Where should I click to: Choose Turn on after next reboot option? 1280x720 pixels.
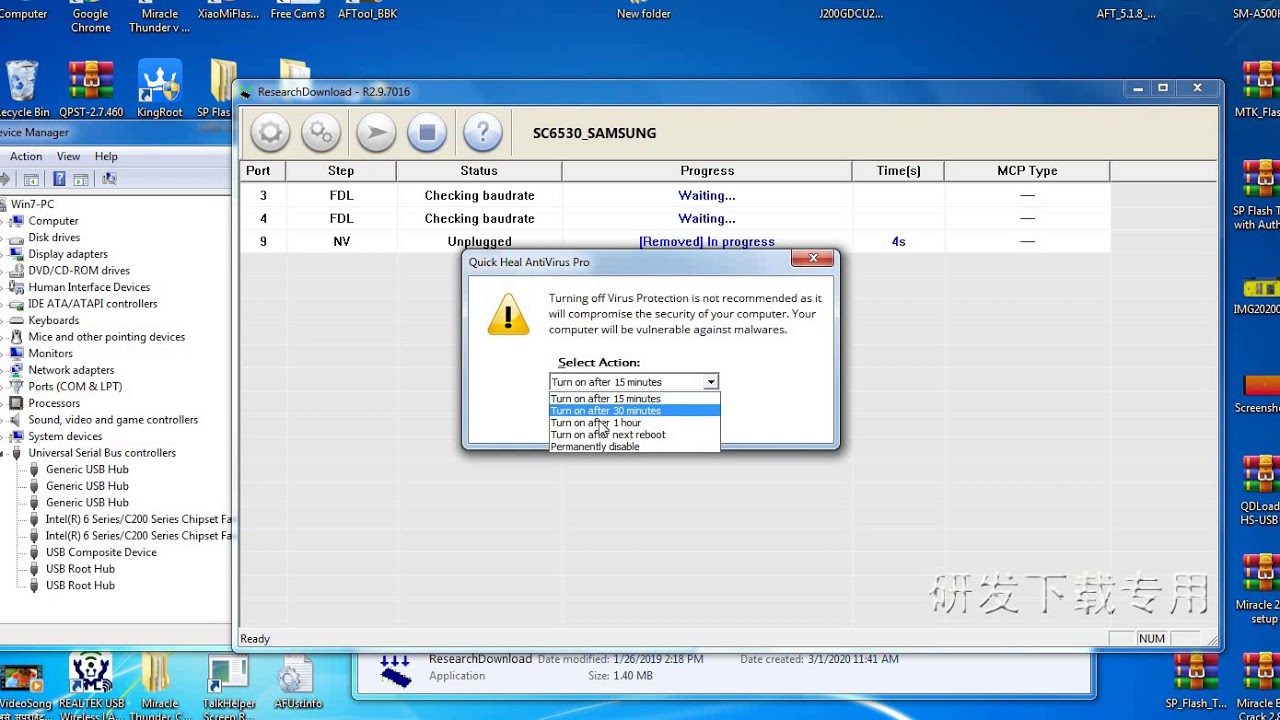634,434
